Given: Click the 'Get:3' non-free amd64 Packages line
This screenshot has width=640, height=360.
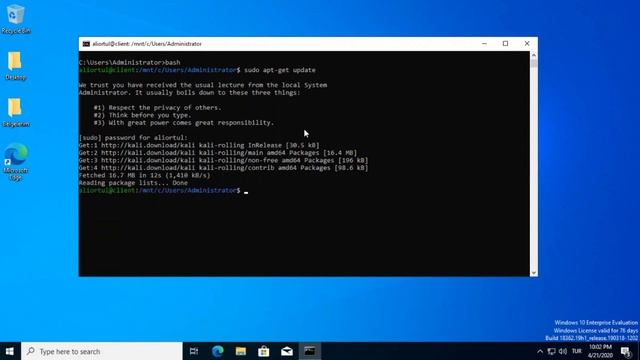Looking at the screenshot, I should click(223, 160).
